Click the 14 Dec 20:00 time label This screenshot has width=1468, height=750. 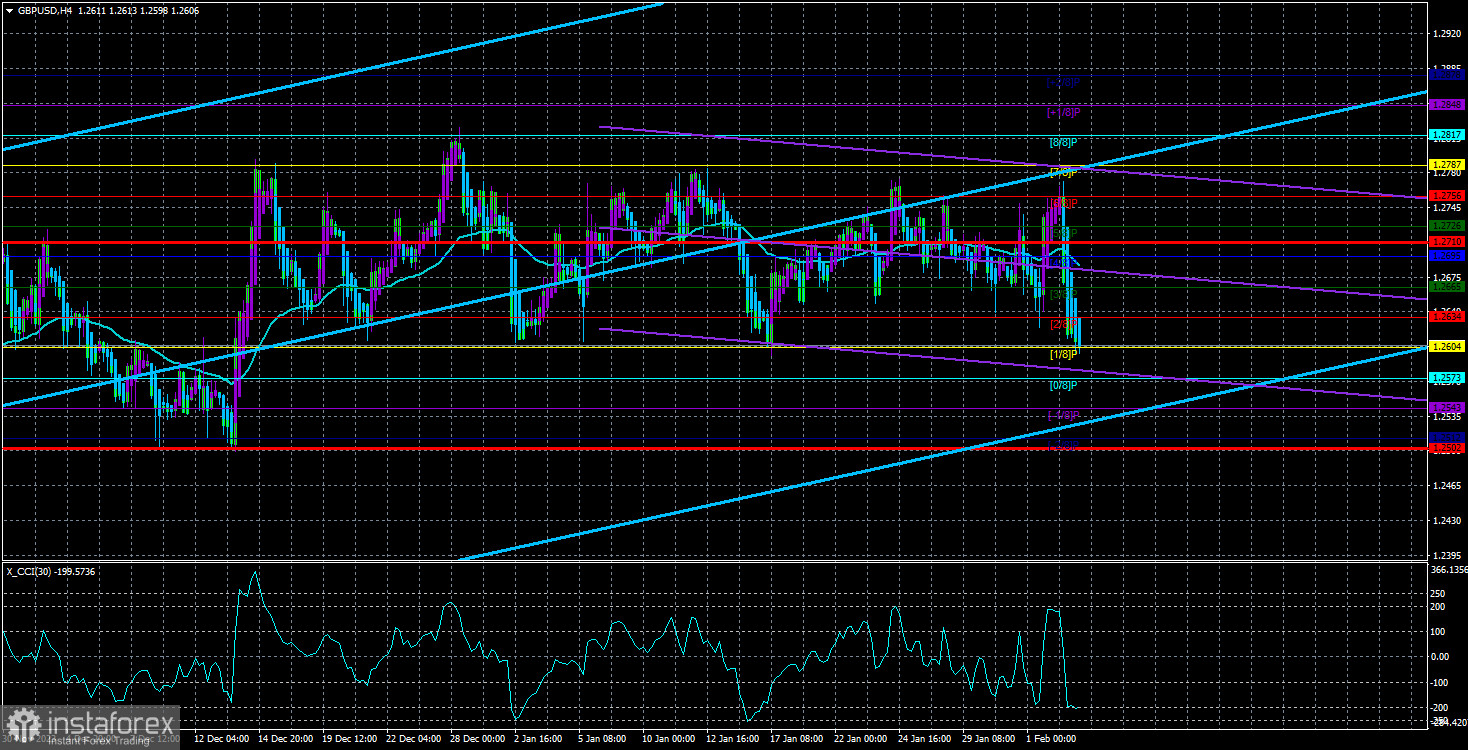click(287, 739)
